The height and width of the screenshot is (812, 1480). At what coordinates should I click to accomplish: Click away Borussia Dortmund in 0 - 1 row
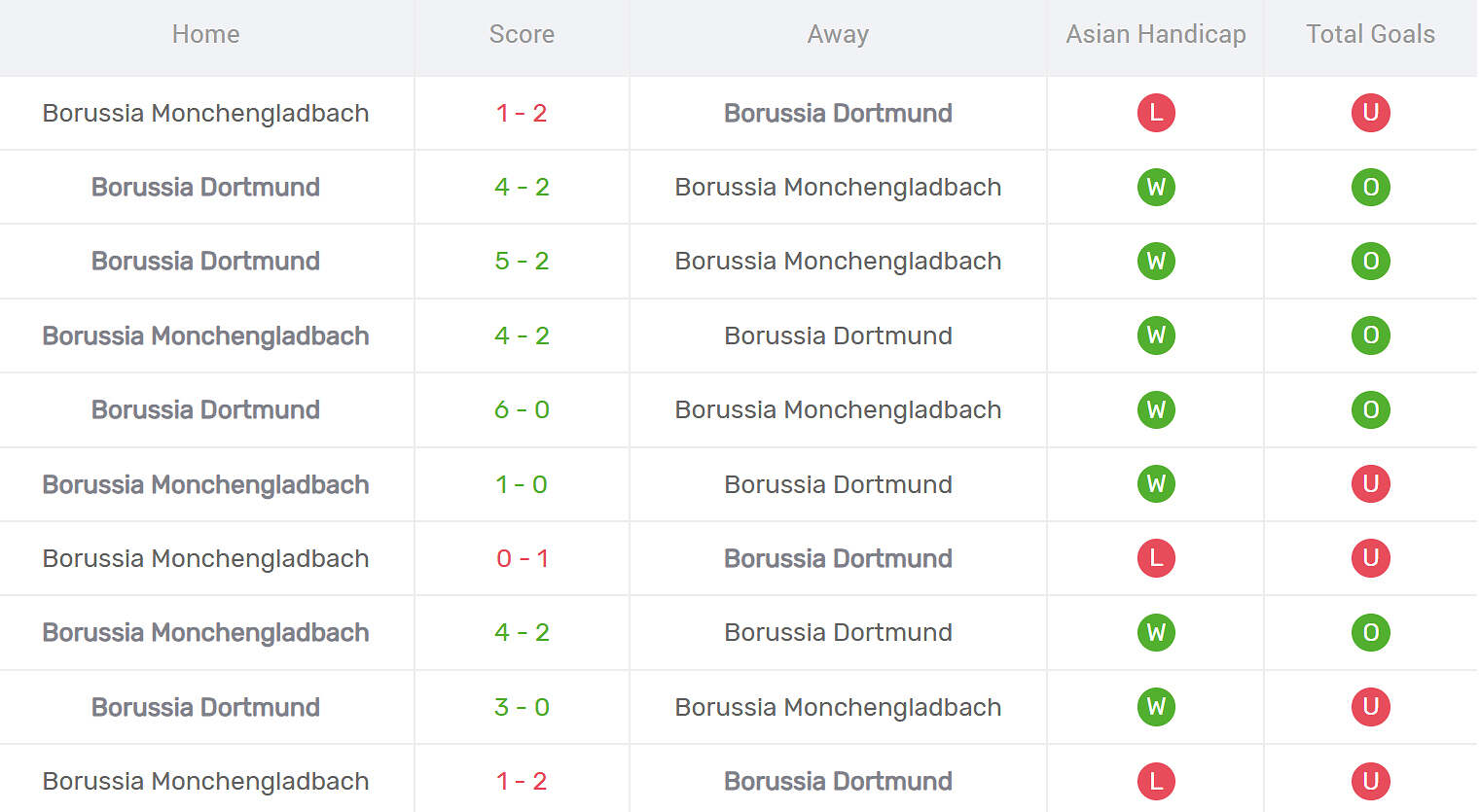838,558
